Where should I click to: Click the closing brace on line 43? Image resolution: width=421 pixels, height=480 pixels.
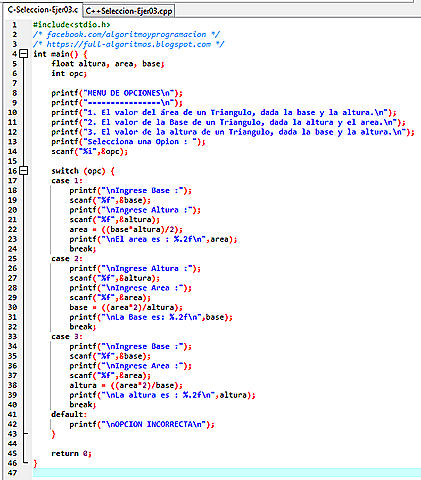(x=53, y=434)
